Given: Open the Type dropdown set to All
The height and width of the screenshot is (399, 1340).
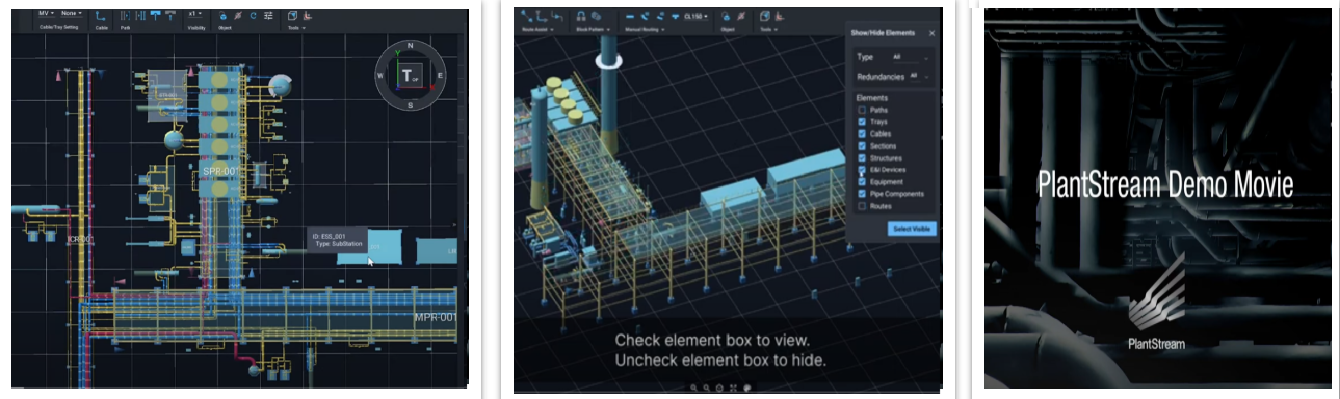Looking at the screenshot, I should point(910,57).
